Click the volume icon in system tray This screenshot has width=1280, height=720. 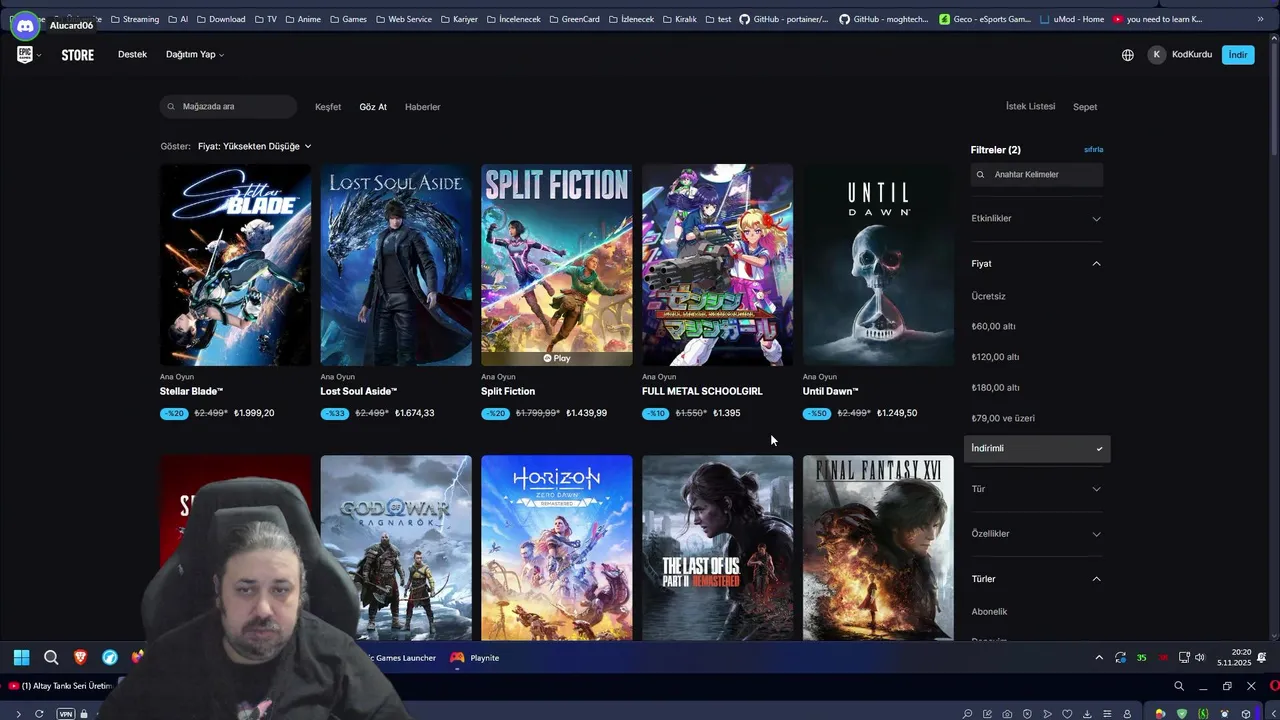1200,658
